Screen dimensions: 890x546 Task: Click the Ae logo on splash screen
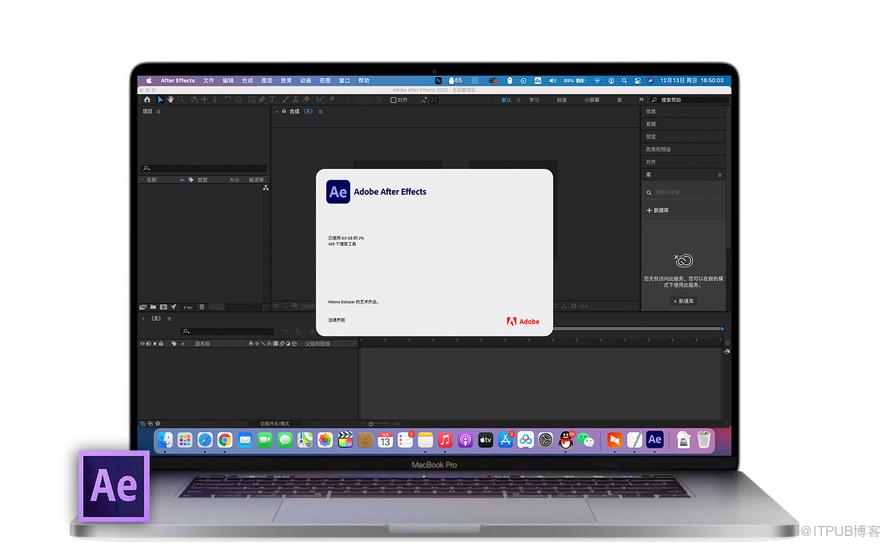[x=338, y=192]
